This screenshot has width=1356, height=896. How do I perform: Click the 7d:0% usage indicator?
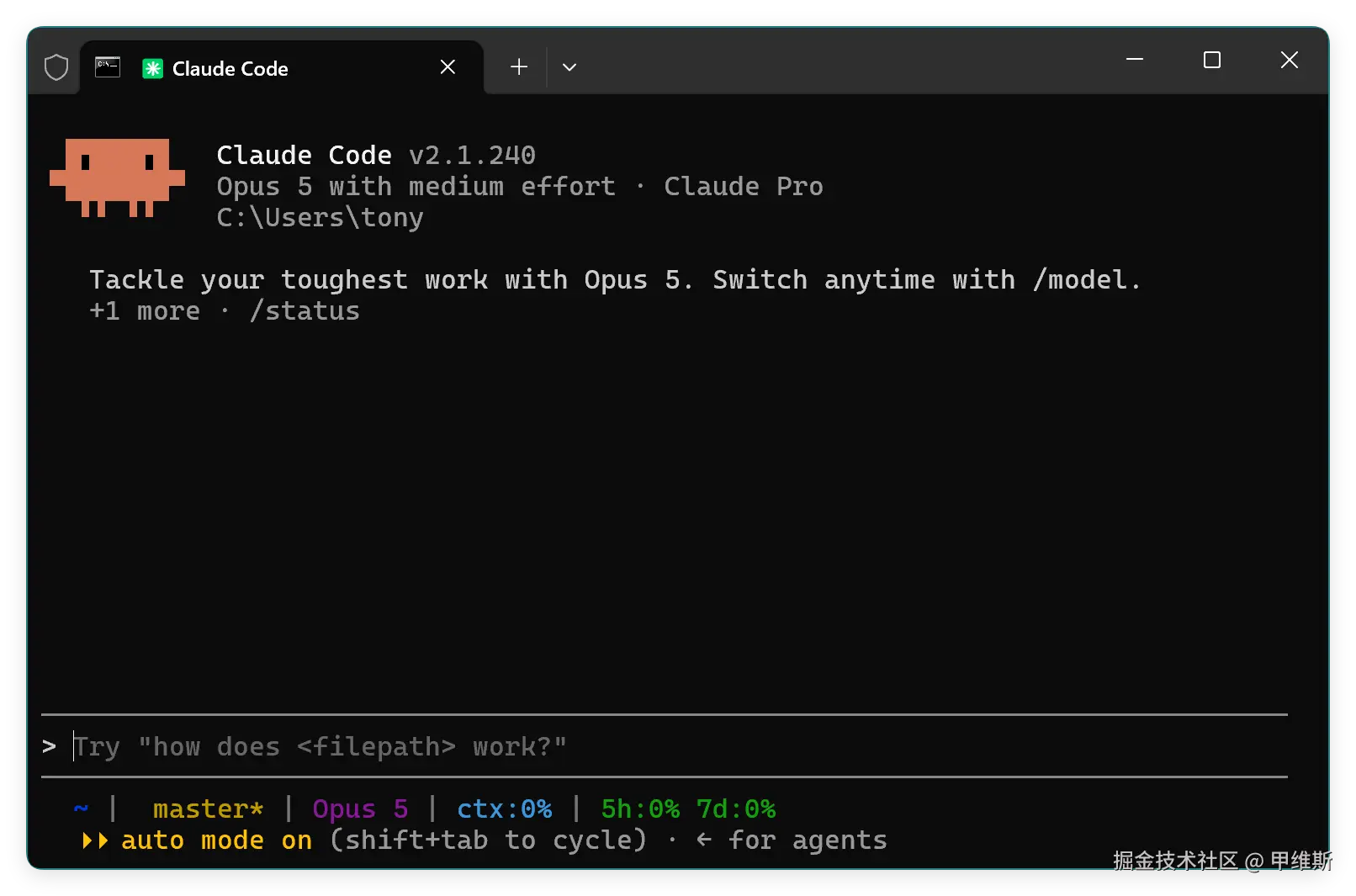pos(736,809)
